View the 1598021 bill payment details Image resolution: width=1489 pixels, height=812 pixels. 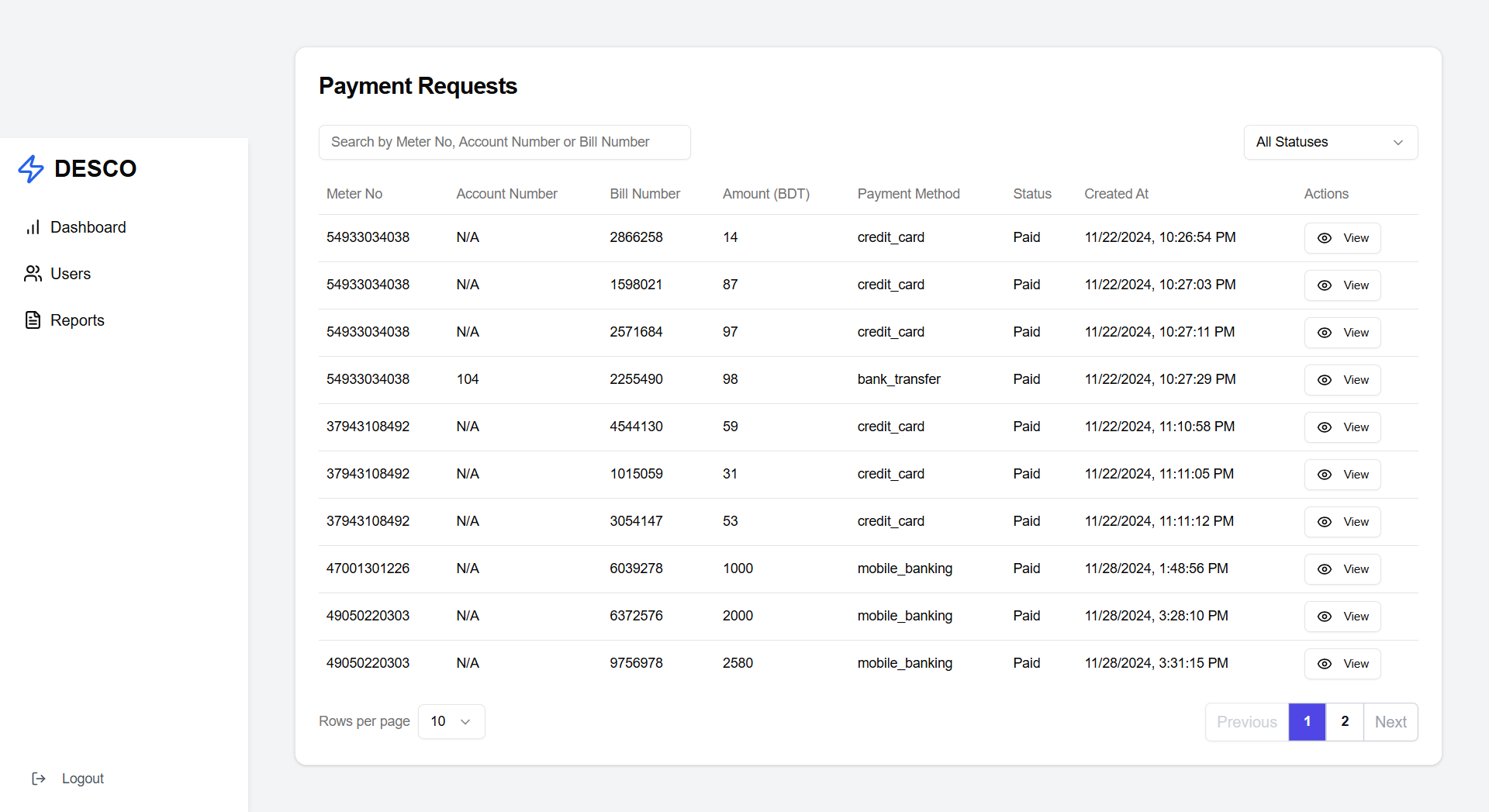click(x=1342, y=285)
